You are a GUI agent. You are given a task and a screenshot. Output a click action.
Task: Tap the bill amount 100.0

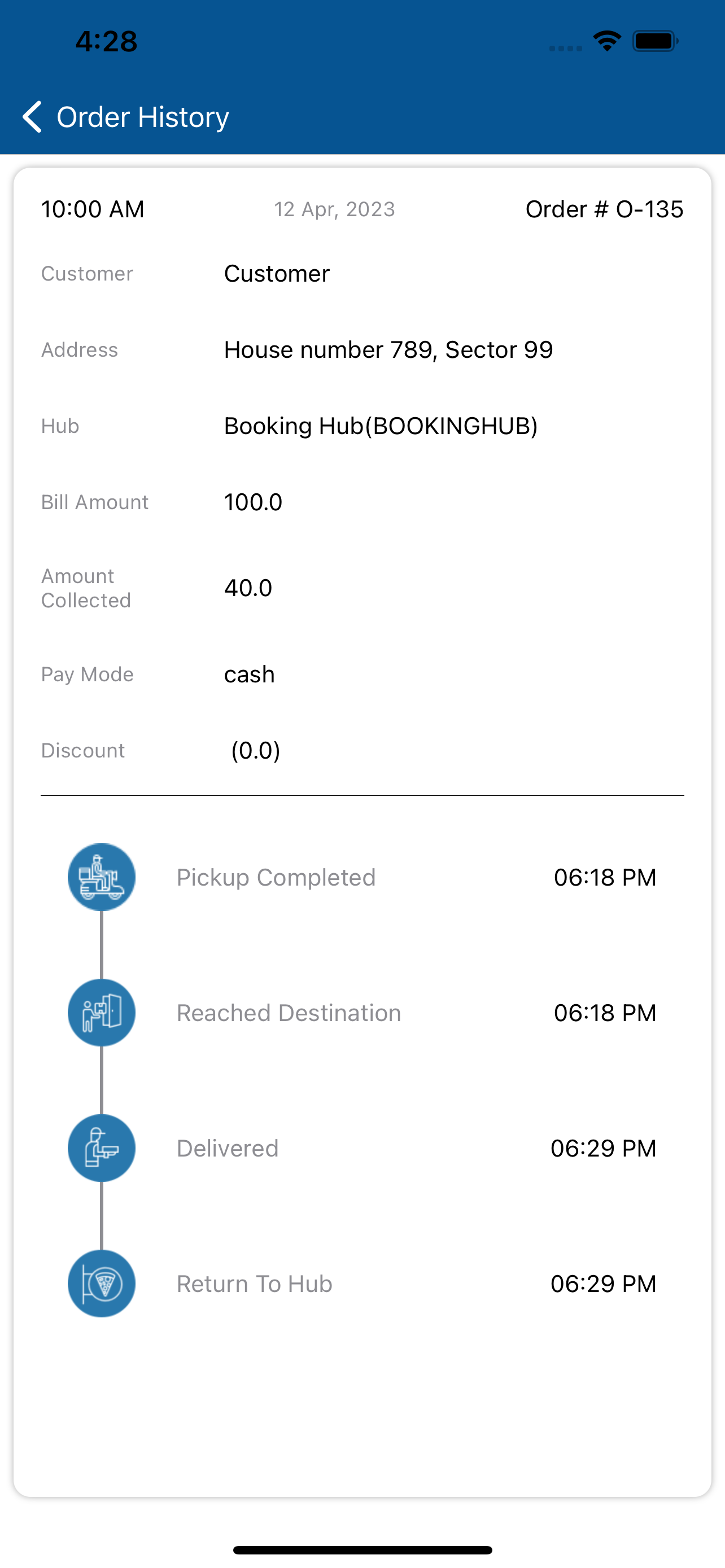(x=253, y=502)
